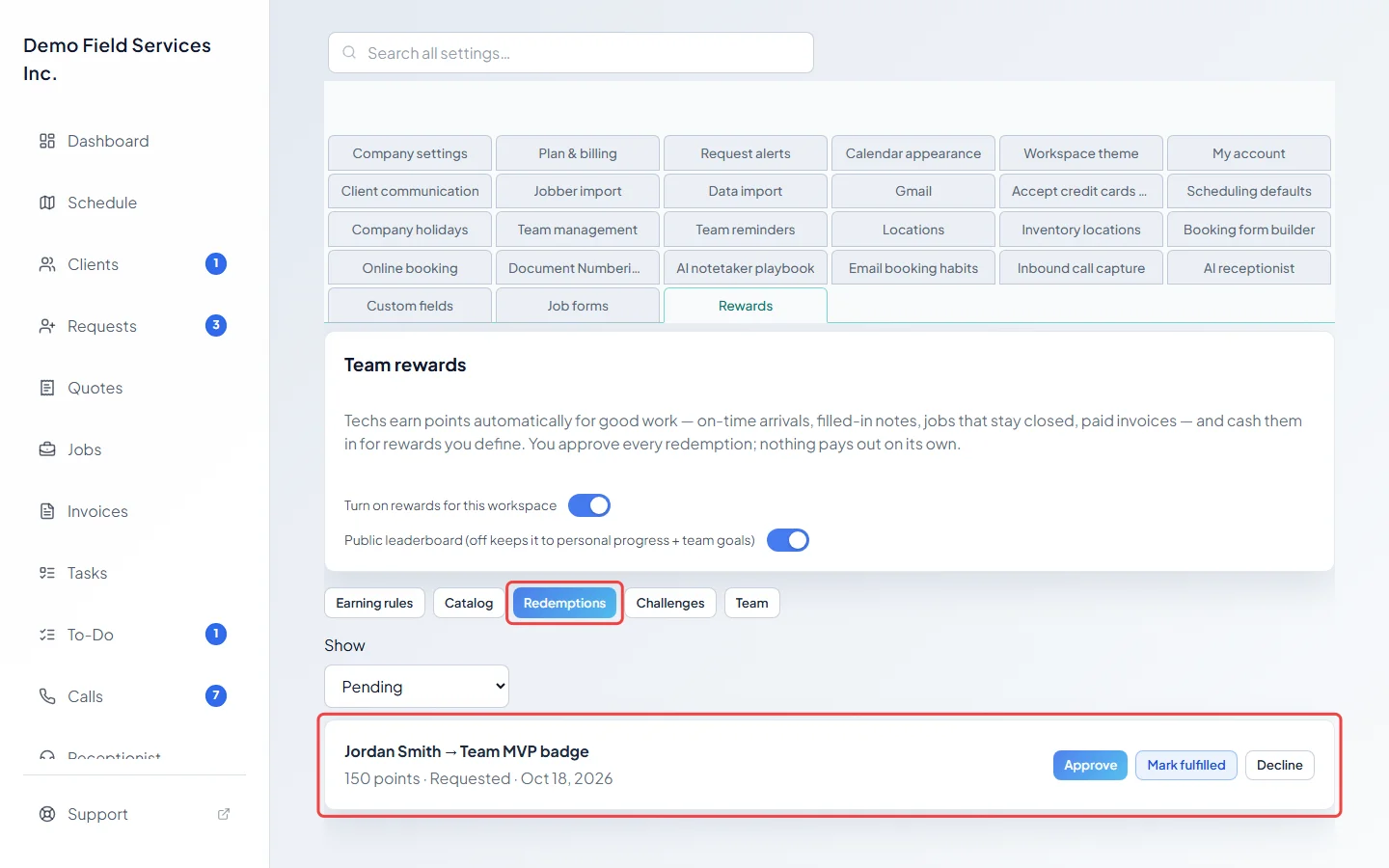The image size is (1389, 868).
Task: Open the Plan & billing tab
Action: point(578,153)
